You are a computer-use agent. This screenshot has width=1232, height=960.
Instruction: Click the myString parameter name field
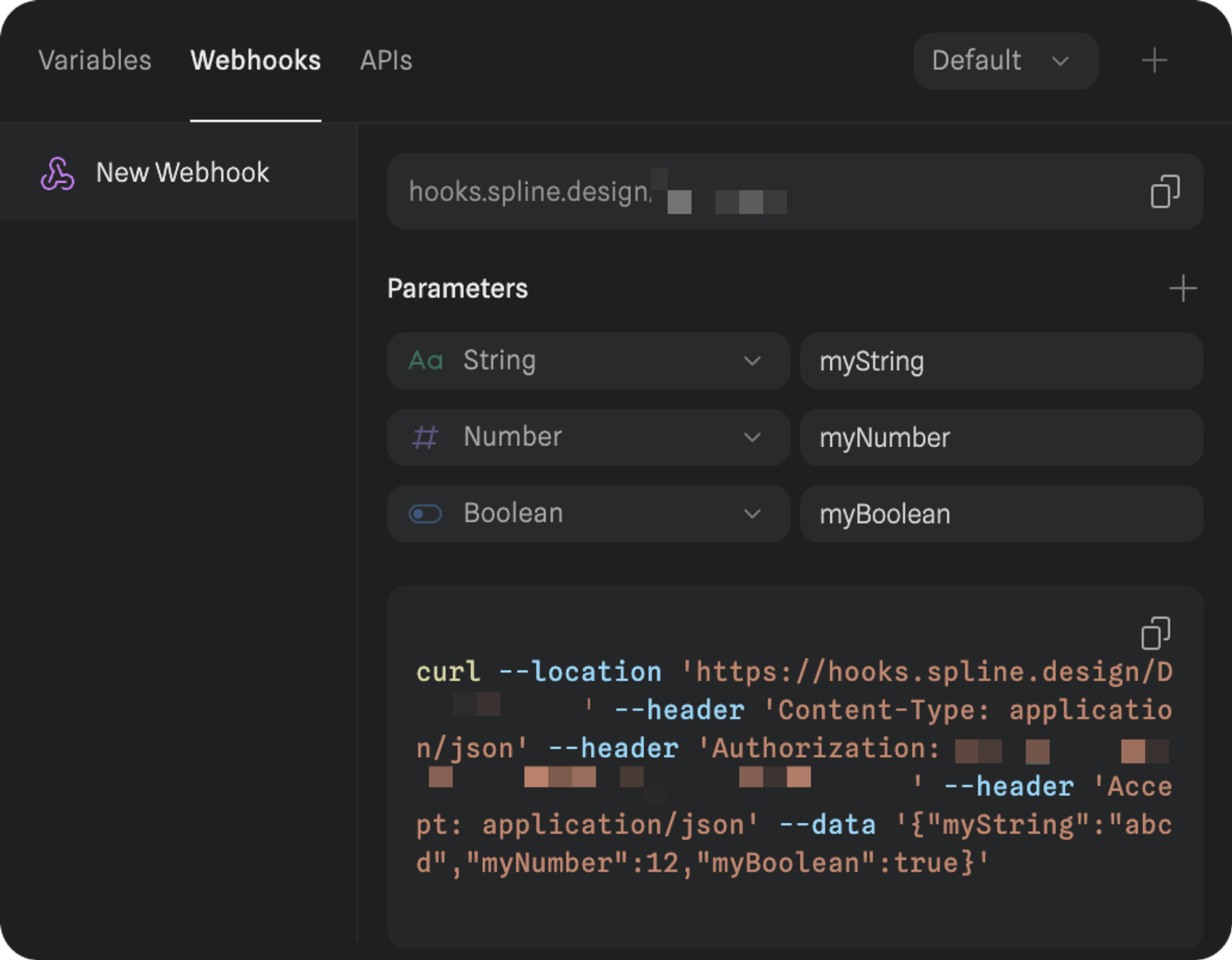(x=1001, y=361)
